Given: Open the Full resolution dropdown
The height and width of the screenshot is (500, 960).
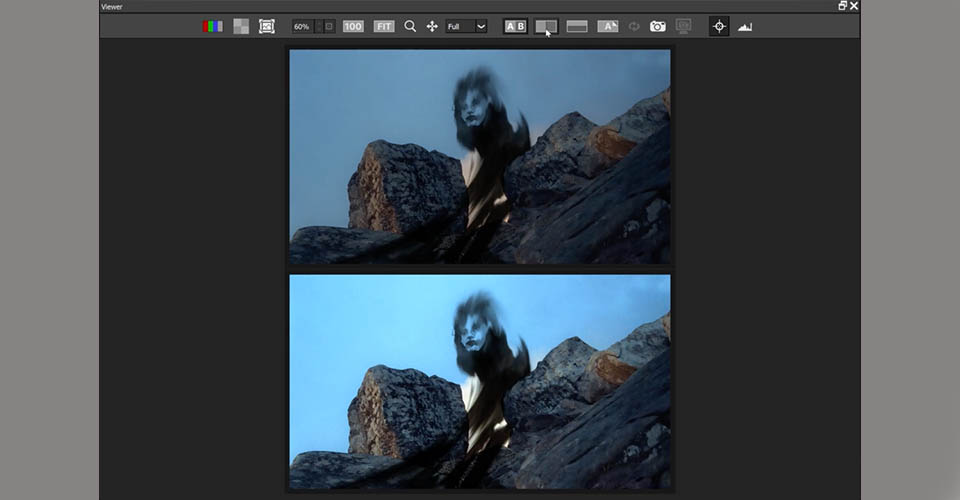Looking at the screenshot, I should [467, 26].
